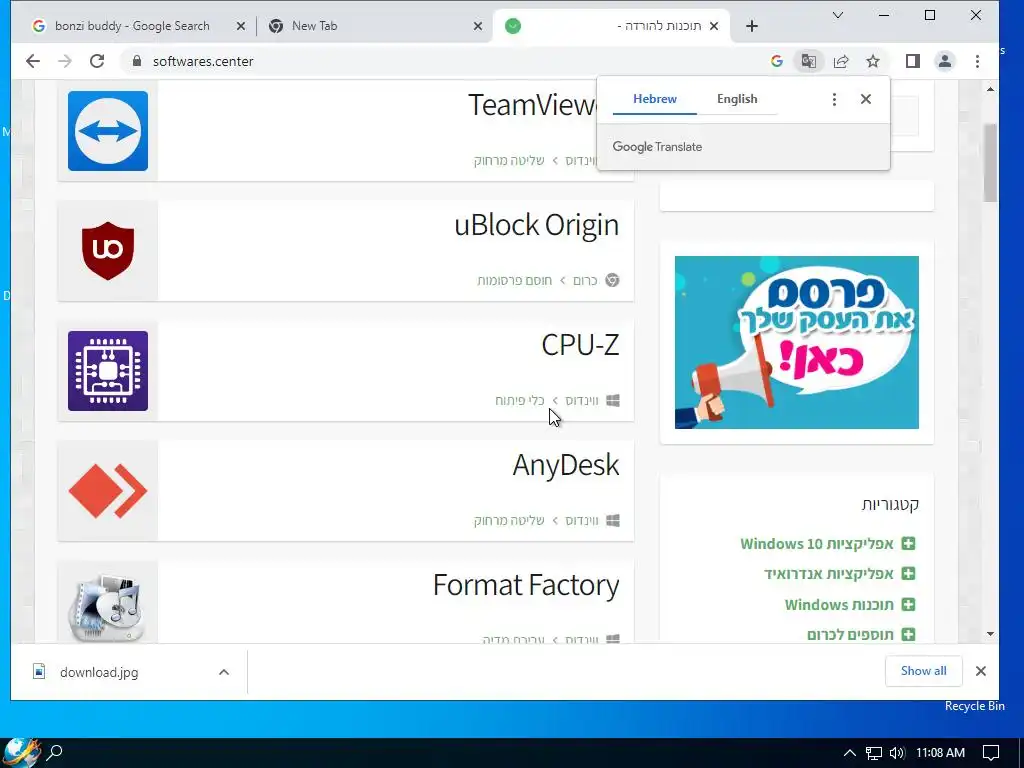The image size is (1024, 768).
Task: Click the תוספים לכרום category link
Action: [x=850, y=634]
